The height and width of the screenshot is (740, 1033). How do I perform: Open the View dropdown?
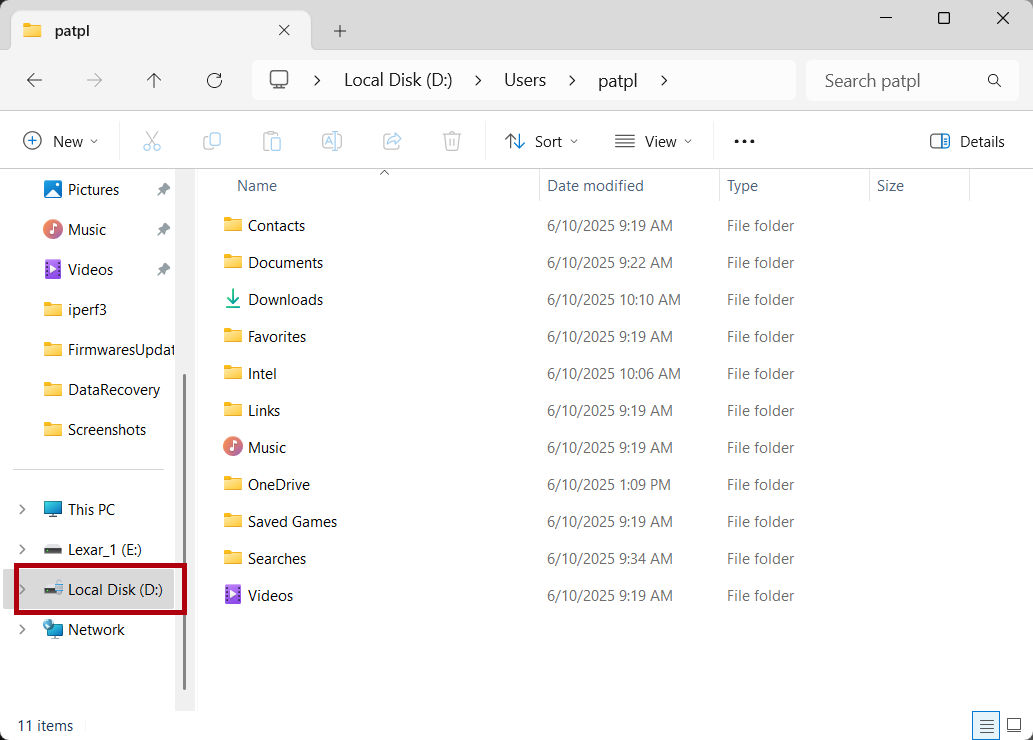click(x=653, y=141)
